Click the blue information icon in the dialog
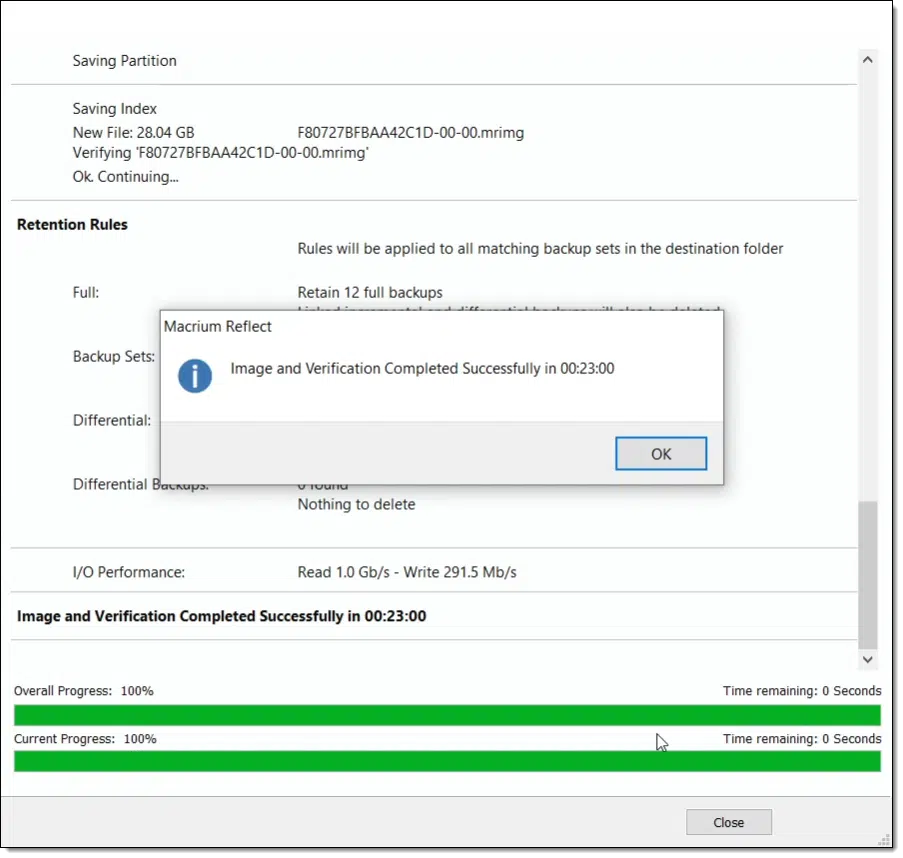903x858 pixels. [195, 376]
